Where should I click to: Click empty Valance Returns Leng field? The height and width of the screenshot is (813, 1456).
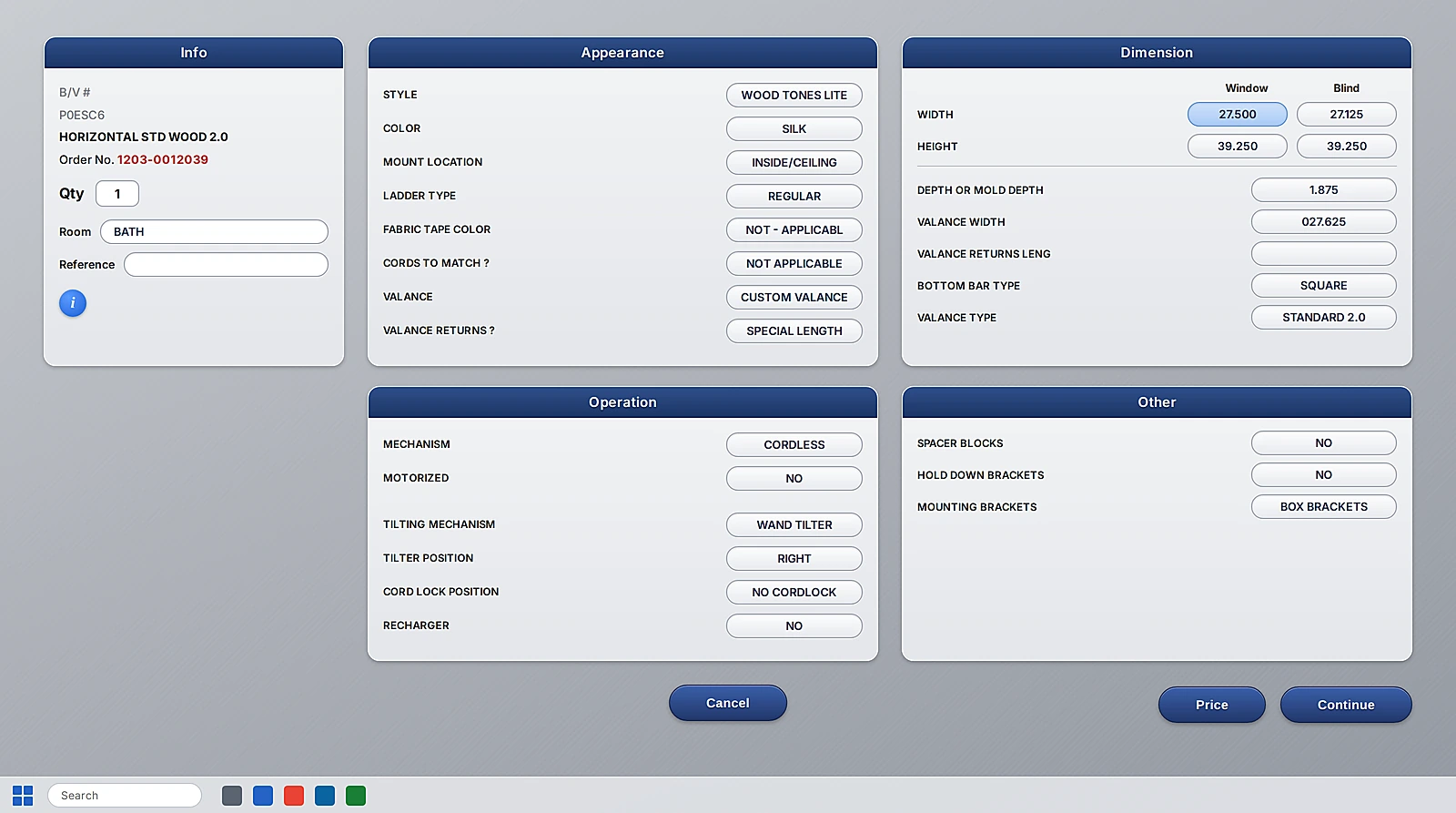pos(1324,254)
